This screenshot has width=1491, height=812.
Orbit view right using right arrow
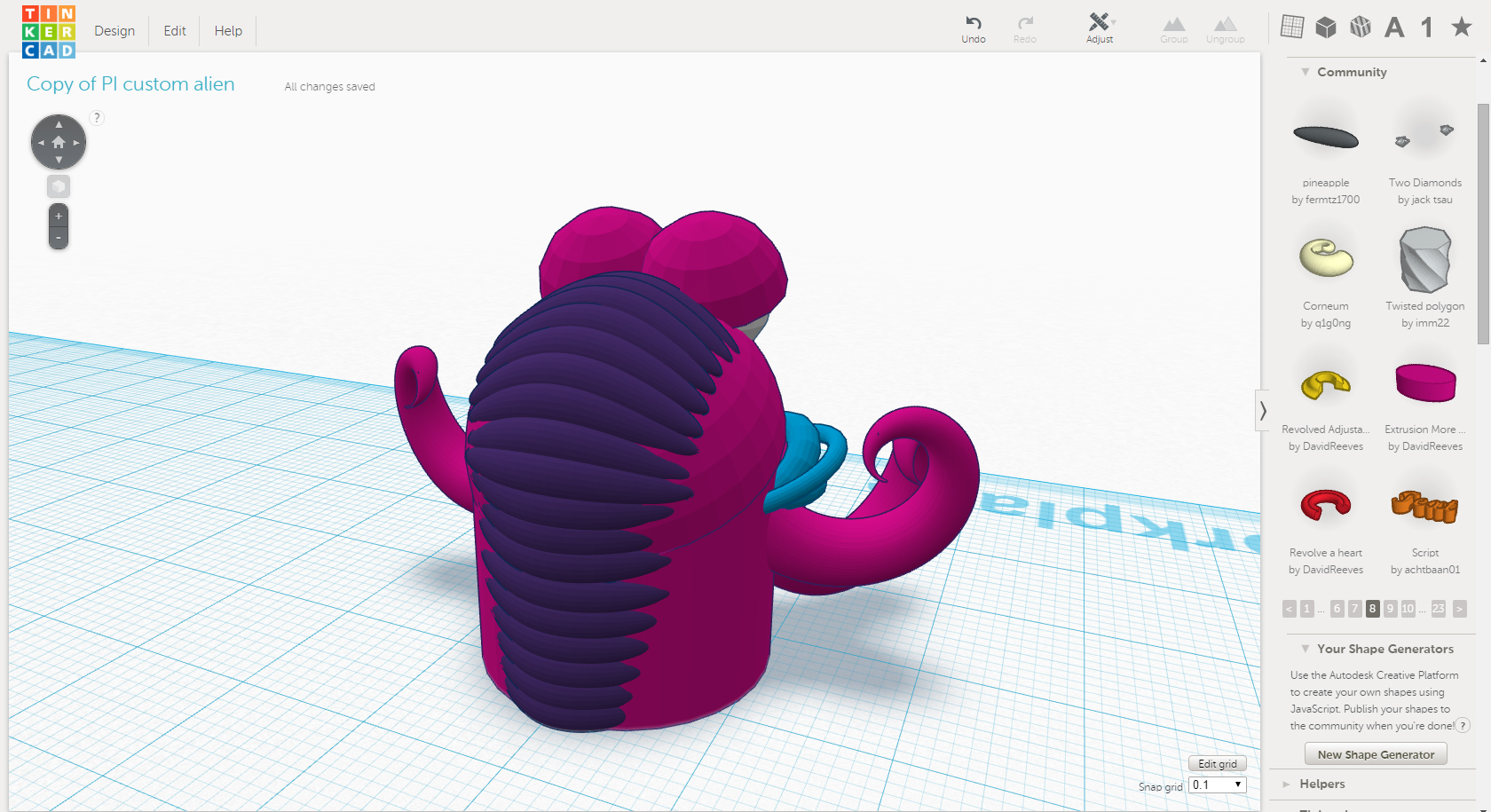click(x=76, y=142)
